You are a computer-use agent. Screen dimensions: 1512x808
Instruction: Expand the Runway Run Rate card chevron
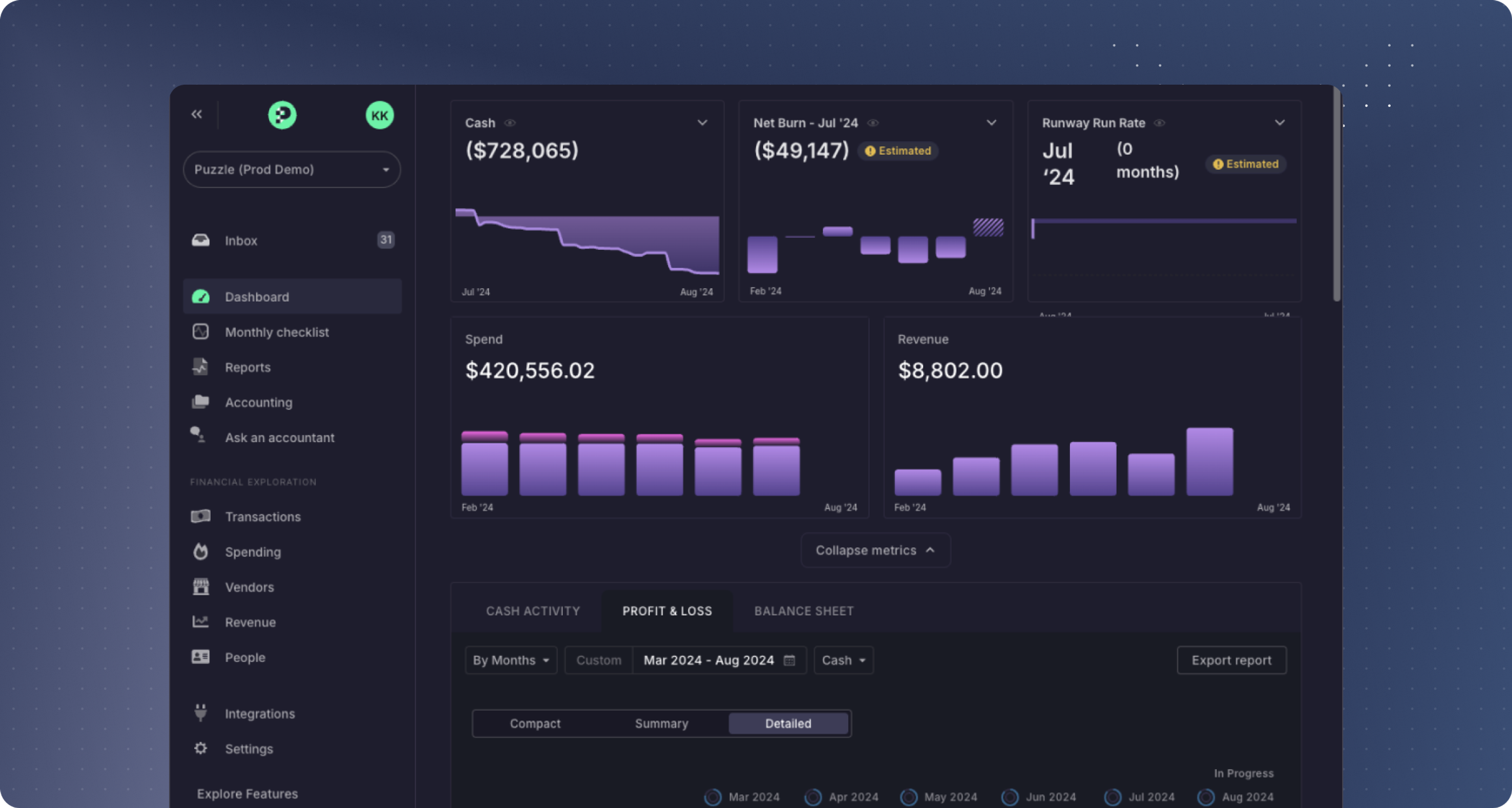[x=1280, y=123]
